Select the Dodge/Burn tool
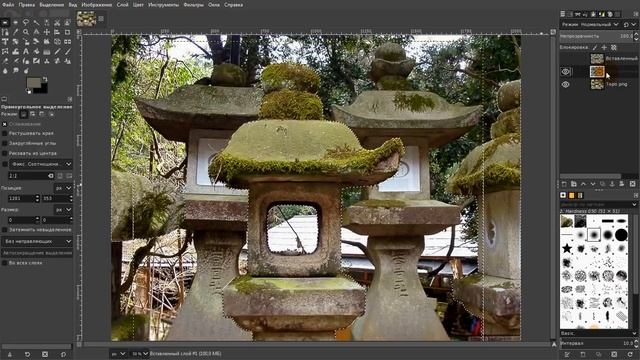Screen dimensions: 640x360 (26, 71)
